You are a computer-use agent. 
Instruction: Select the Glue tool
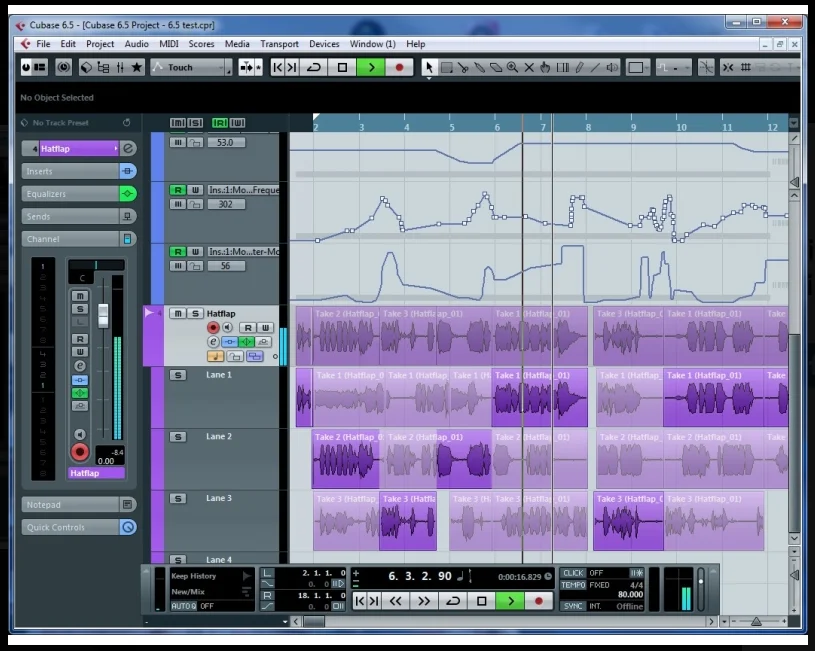click(479, 68)
